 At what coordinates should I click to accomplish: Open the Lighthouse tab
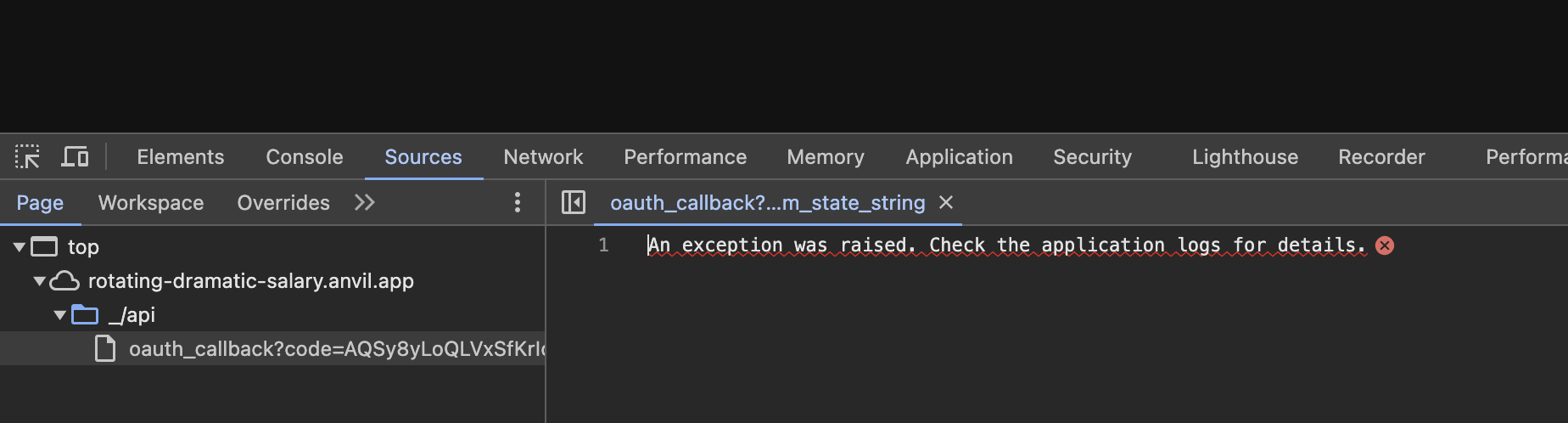click(x=1245, y=157)
